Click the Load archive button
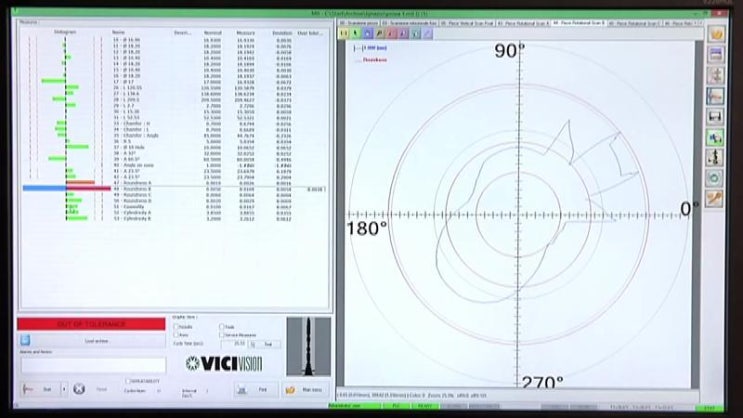Image resolution: width=743 pixels, height=418 pixels. (92, 341)
